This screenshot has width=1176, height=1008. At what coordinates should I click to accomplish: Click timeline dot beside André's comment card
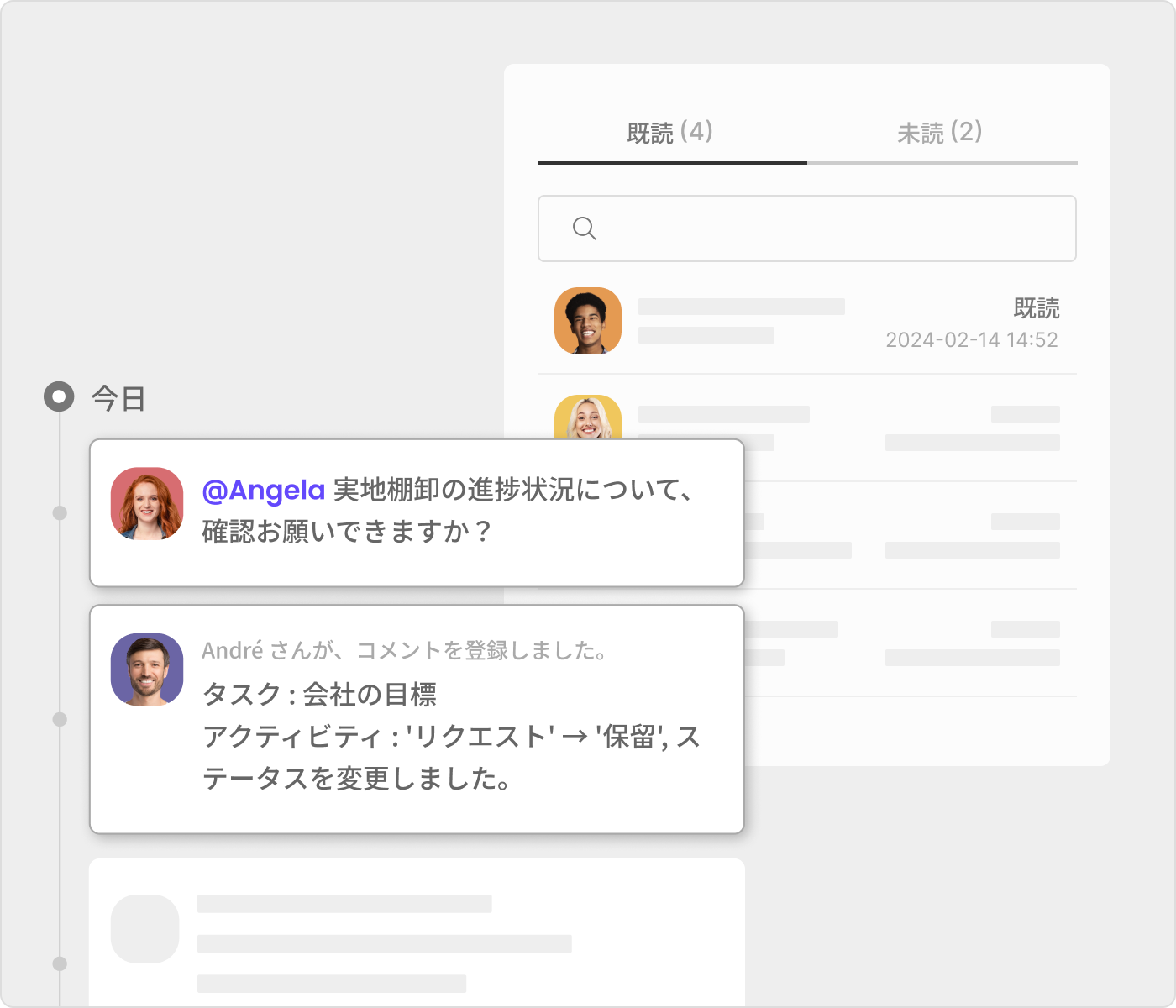tap(60, 719)
